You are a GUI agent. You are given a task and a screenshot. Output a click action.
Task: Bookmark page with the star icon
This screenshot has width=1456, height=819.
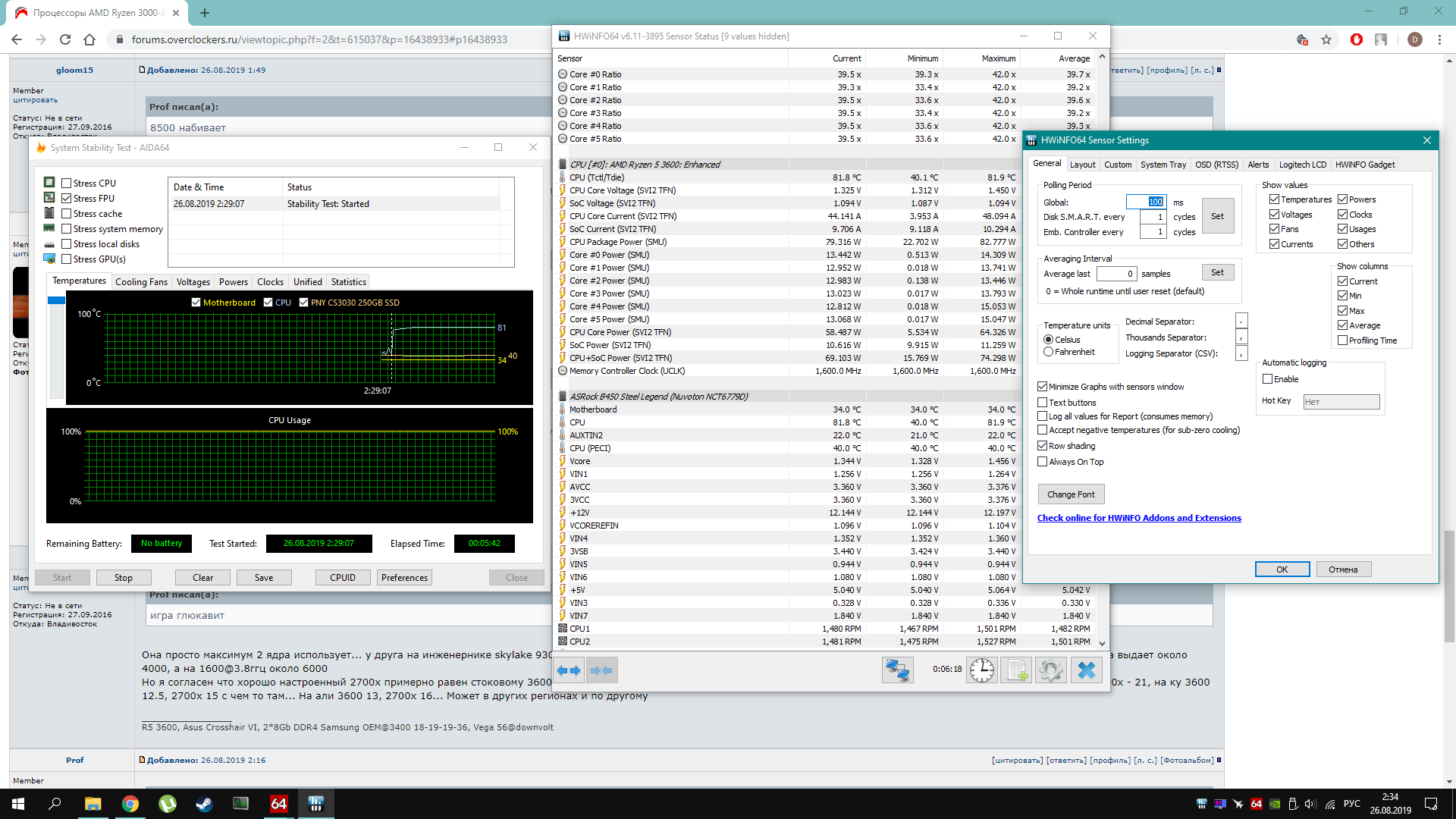(x=1326, y=39)
